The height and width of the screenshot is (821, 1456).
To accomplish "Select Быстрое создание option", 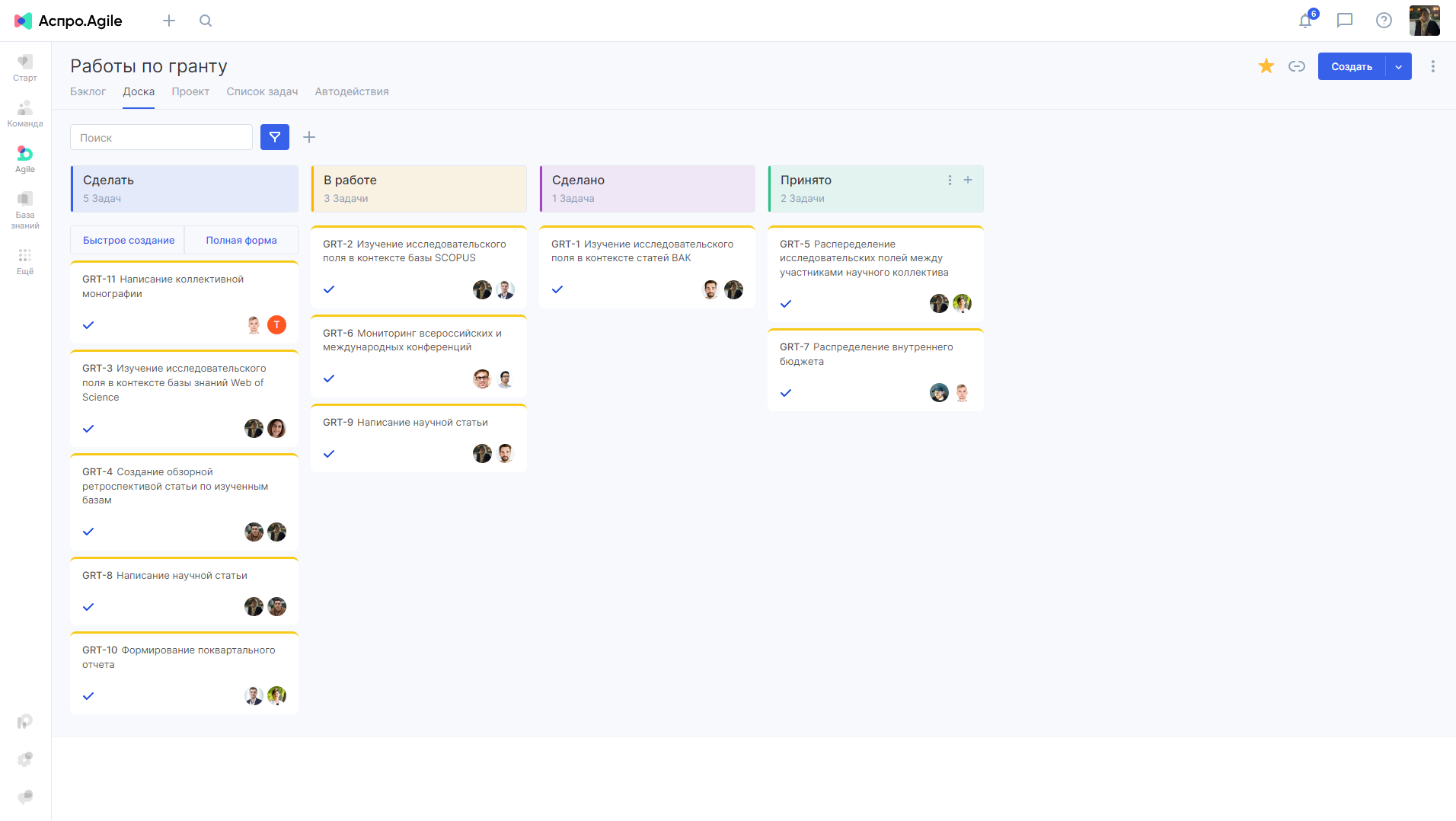I will coord(128,240).
